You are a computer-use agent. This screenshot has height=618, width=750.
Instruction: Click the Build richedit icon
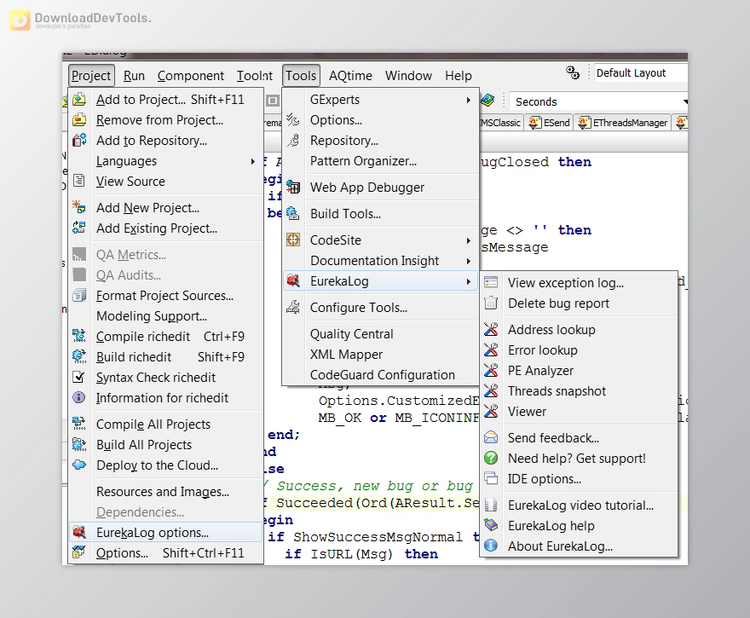(x=79, y=356)
